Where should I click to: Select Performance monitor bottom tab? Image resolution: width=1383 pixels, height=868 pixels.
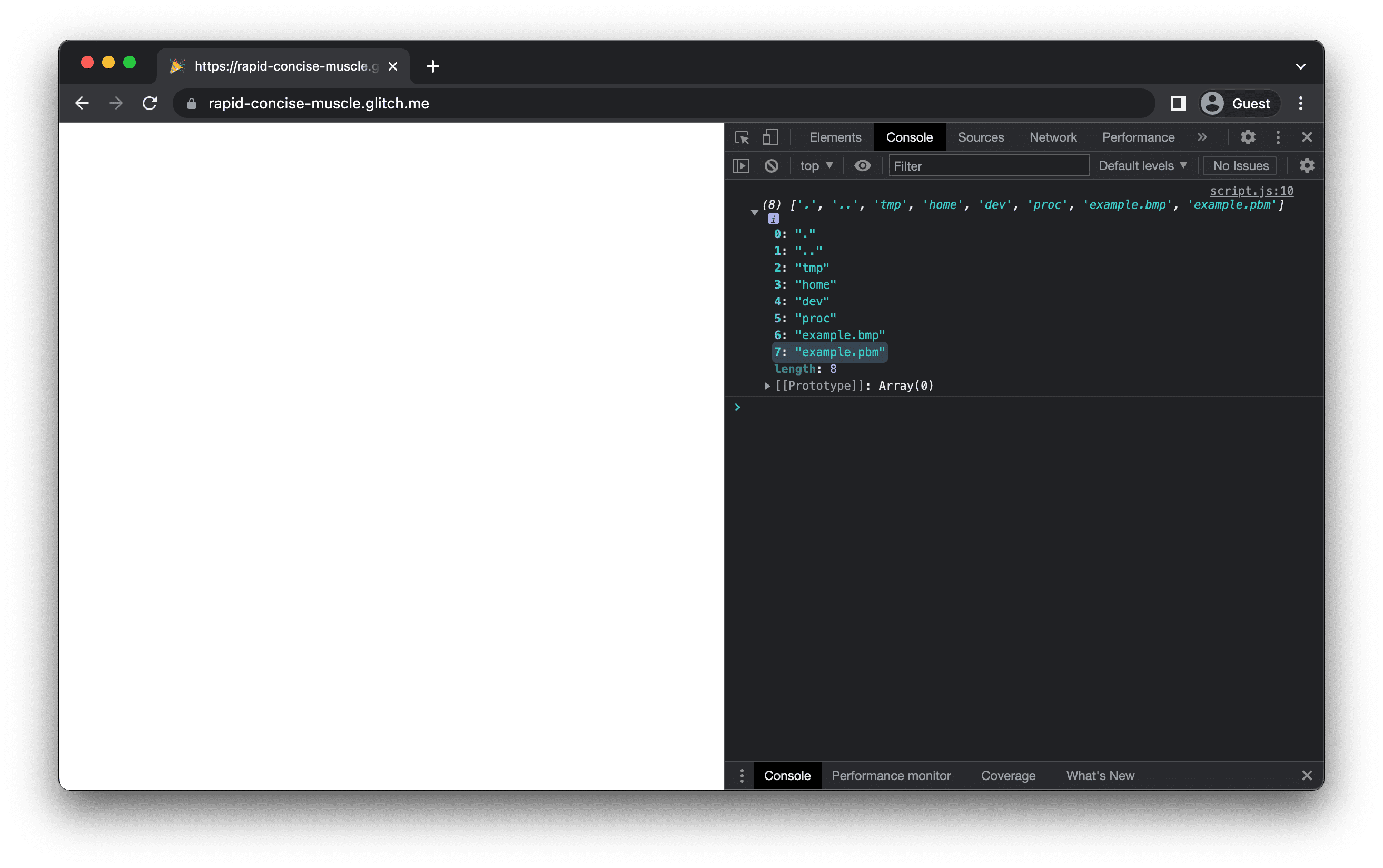[891, 775]
